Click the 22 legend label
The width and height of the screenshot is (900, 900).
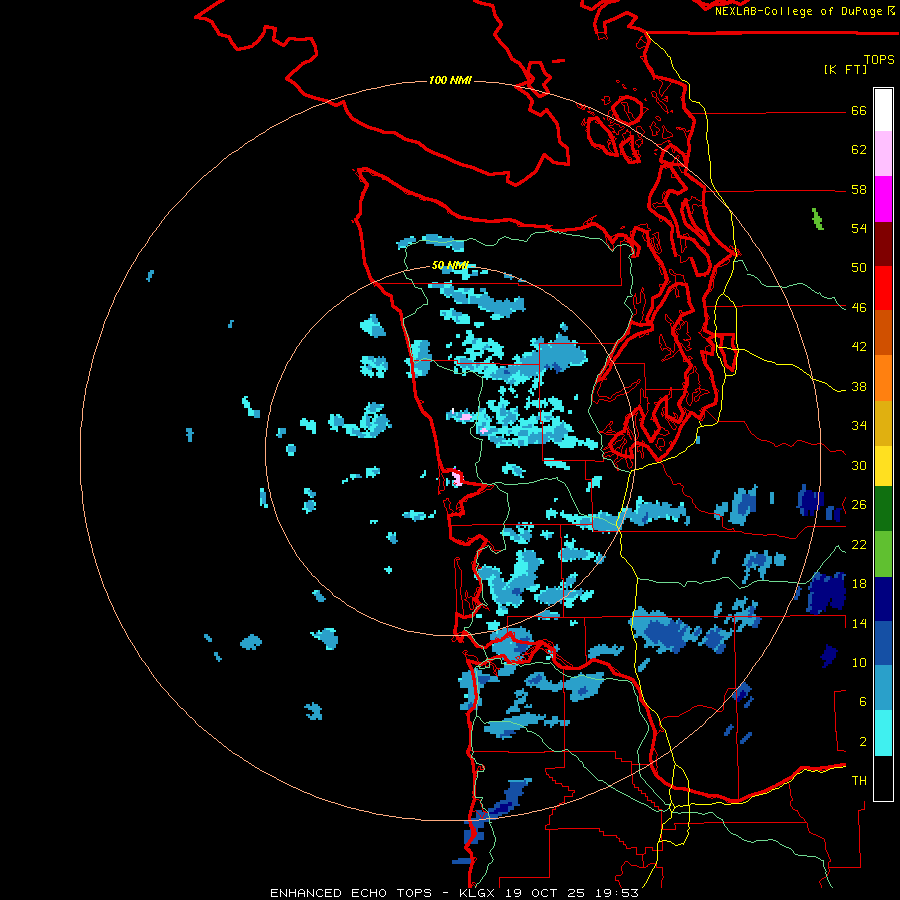859,544
